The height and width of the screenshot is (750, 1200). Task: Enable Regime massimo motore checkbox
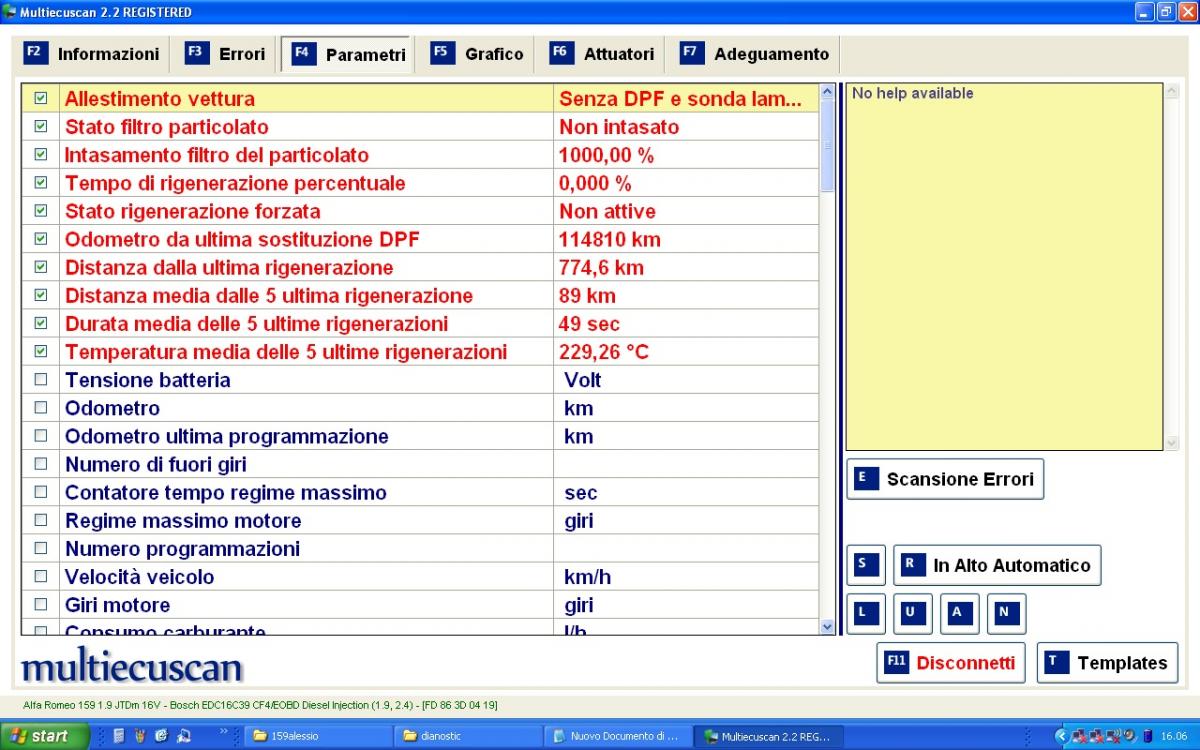(41, 520)
